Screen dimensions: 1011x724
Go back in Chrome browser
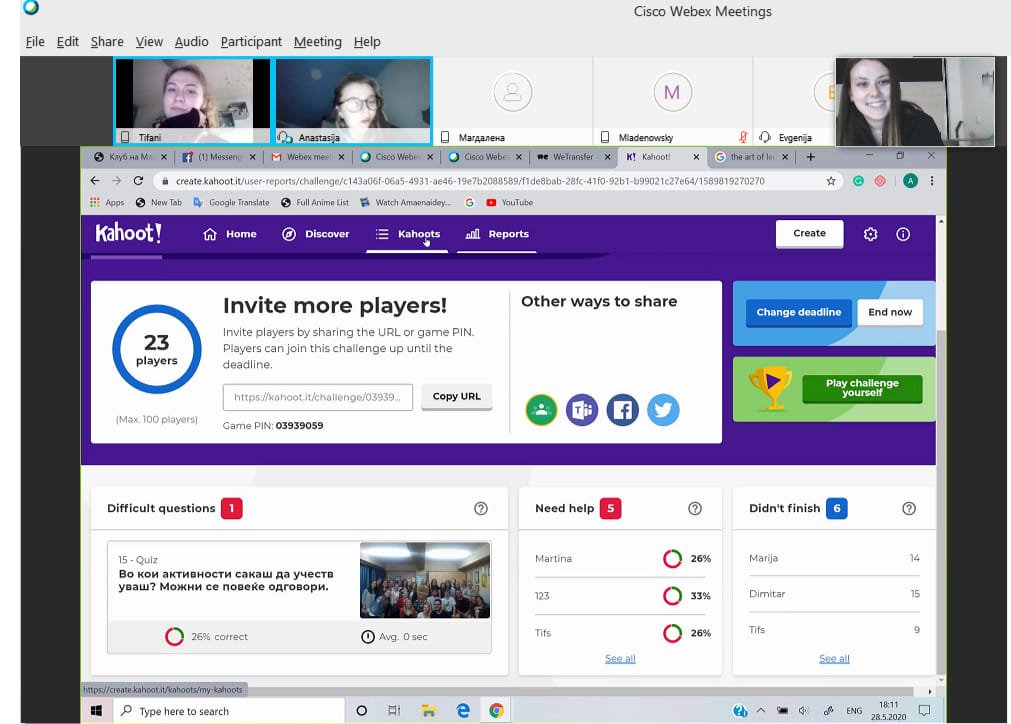(x=95, y=181)
